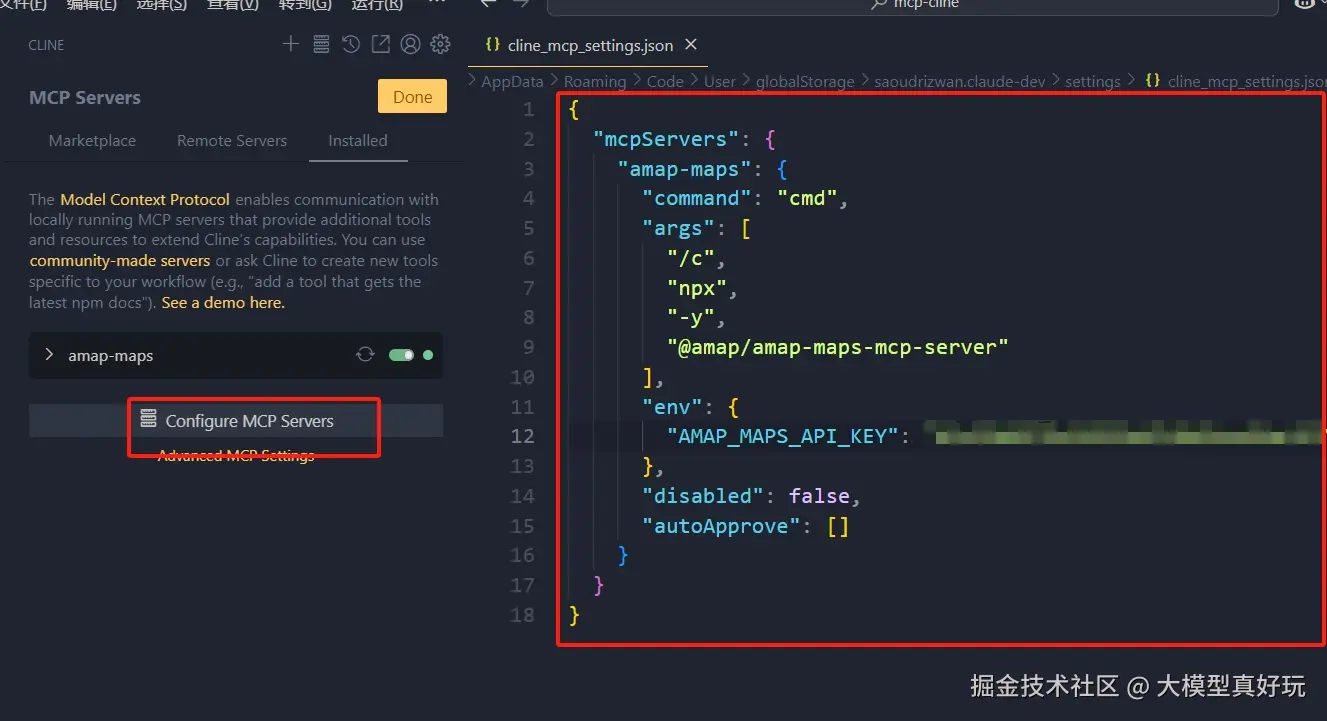
Task: Close the cline_mcp_settings.json tab
Action: click(690, 45)
